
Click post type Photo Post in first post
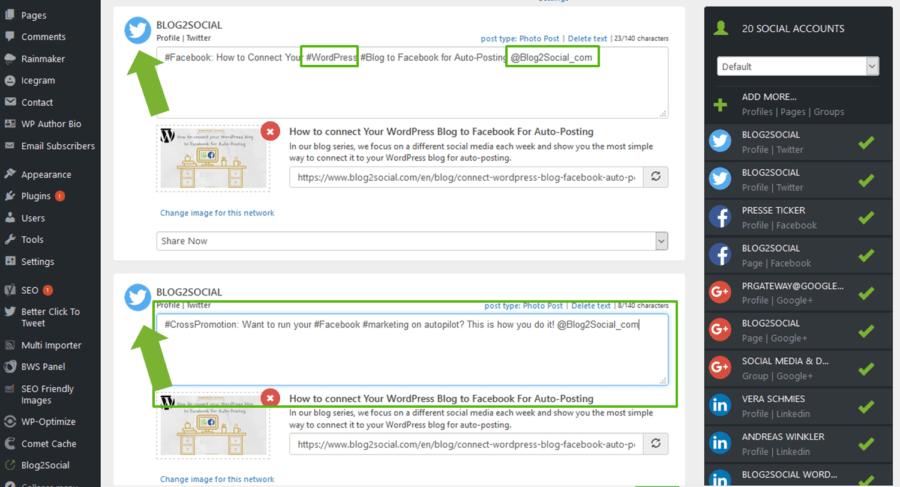click(520, 38)
